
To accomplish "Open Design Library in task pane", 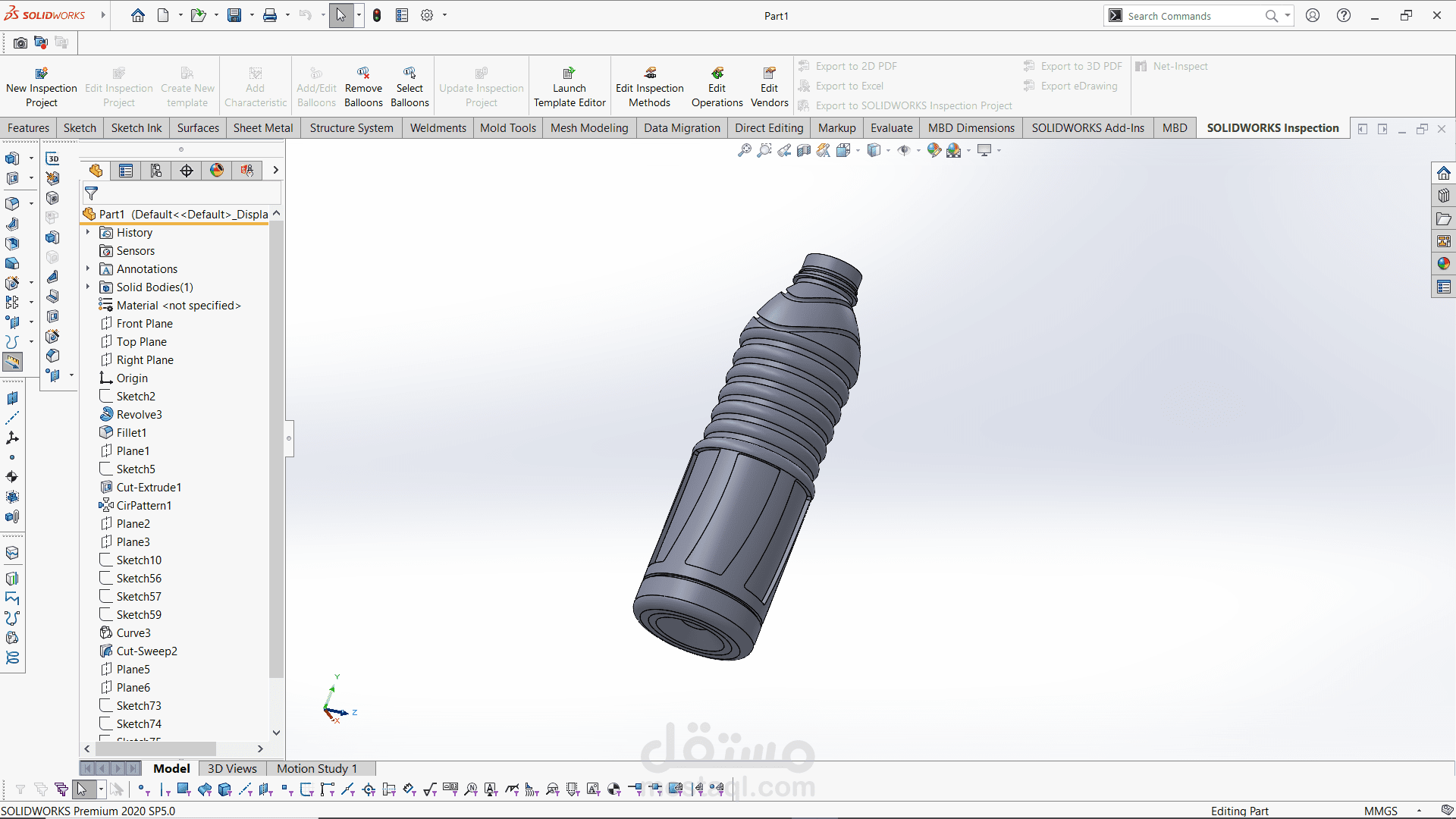I will [x=1444, y=196].
